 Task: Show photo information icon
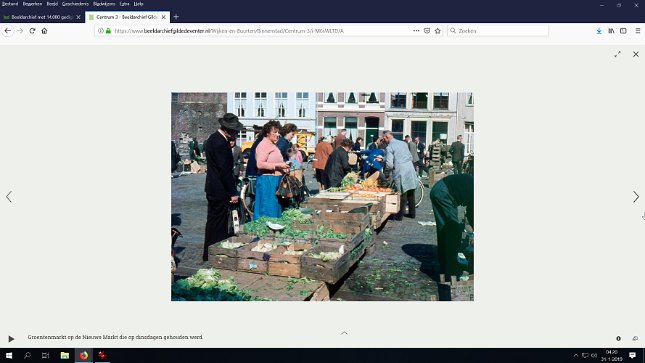[618, 338]
